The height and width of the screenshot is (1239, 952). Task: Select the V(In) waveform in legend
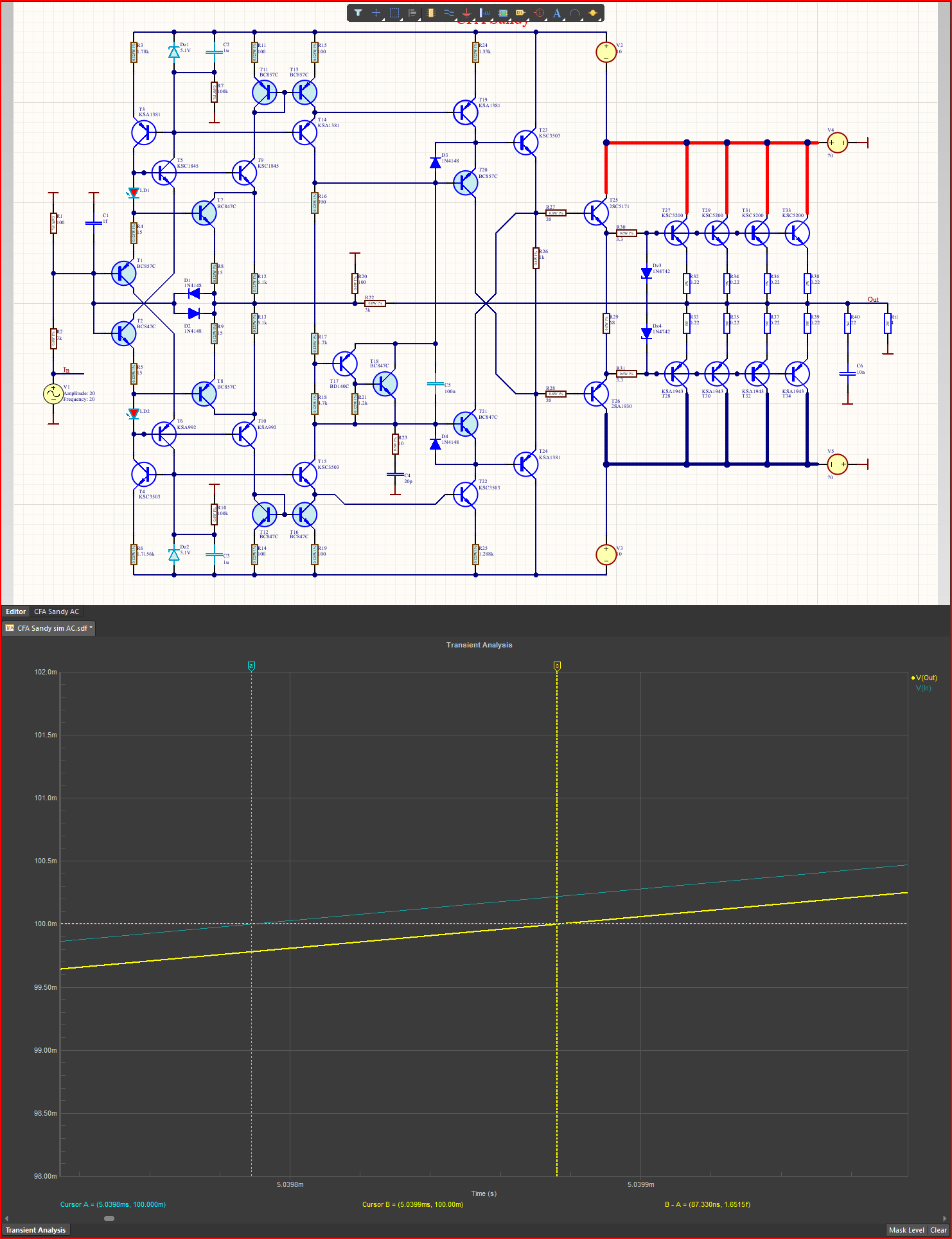pyautogui.click(x=923, y=688)
